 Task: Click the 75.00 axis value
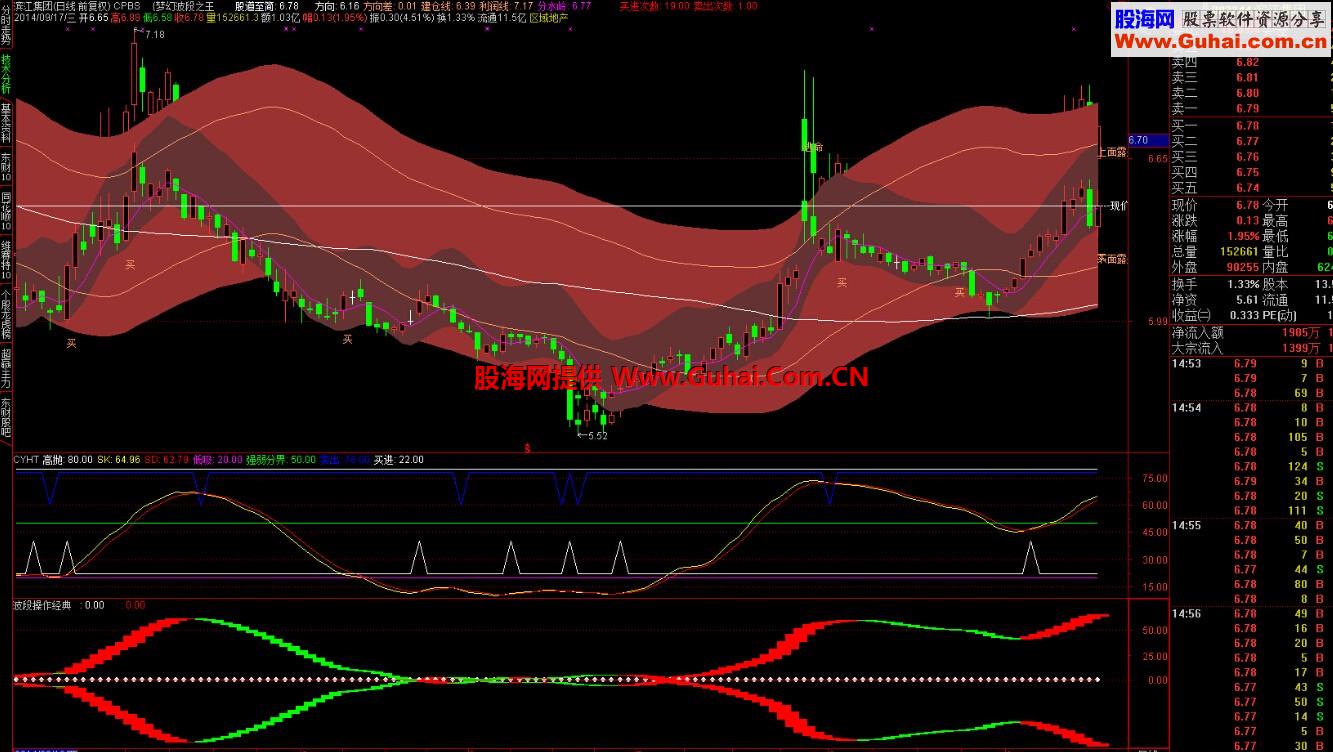pos(1155,478)
